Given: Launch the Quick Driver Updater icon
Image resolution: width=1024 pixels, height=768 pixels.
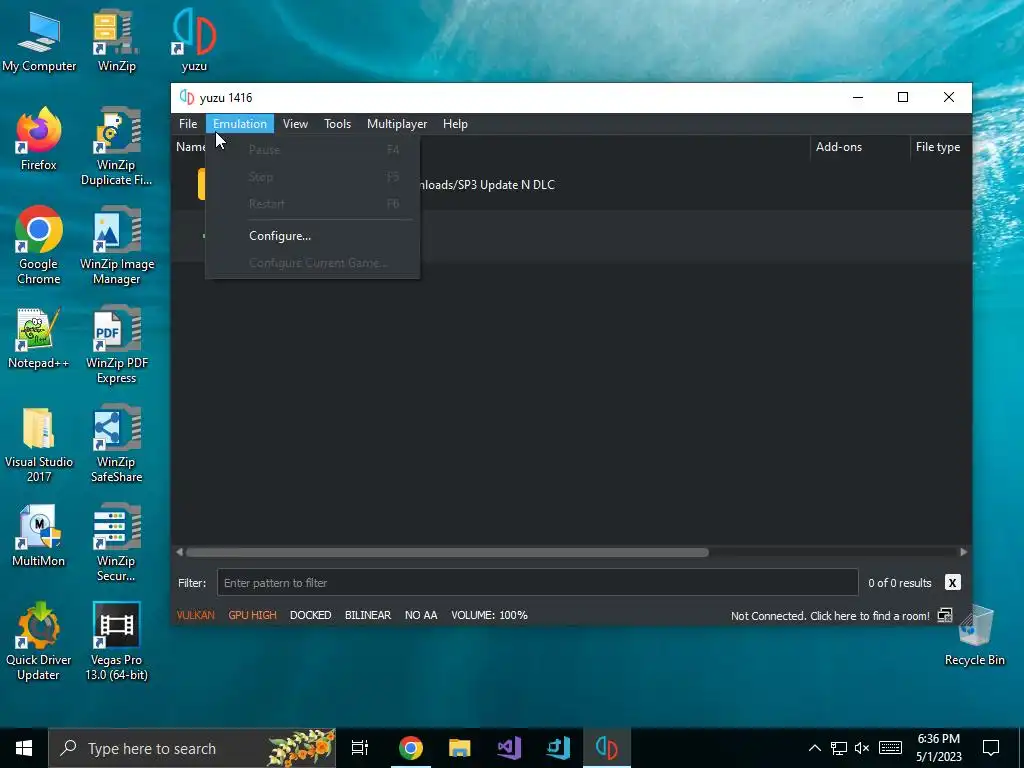Looking at the screenshot, I should (x=39, y=641).
